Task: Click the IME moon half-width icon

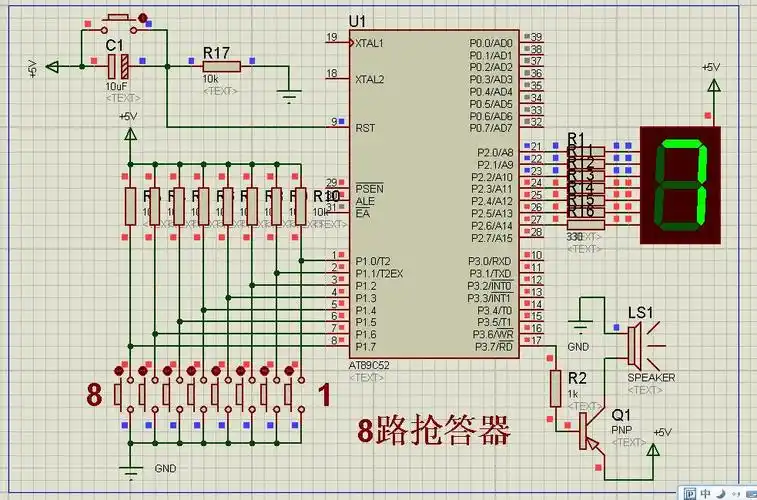Action: tap(719, 493)
